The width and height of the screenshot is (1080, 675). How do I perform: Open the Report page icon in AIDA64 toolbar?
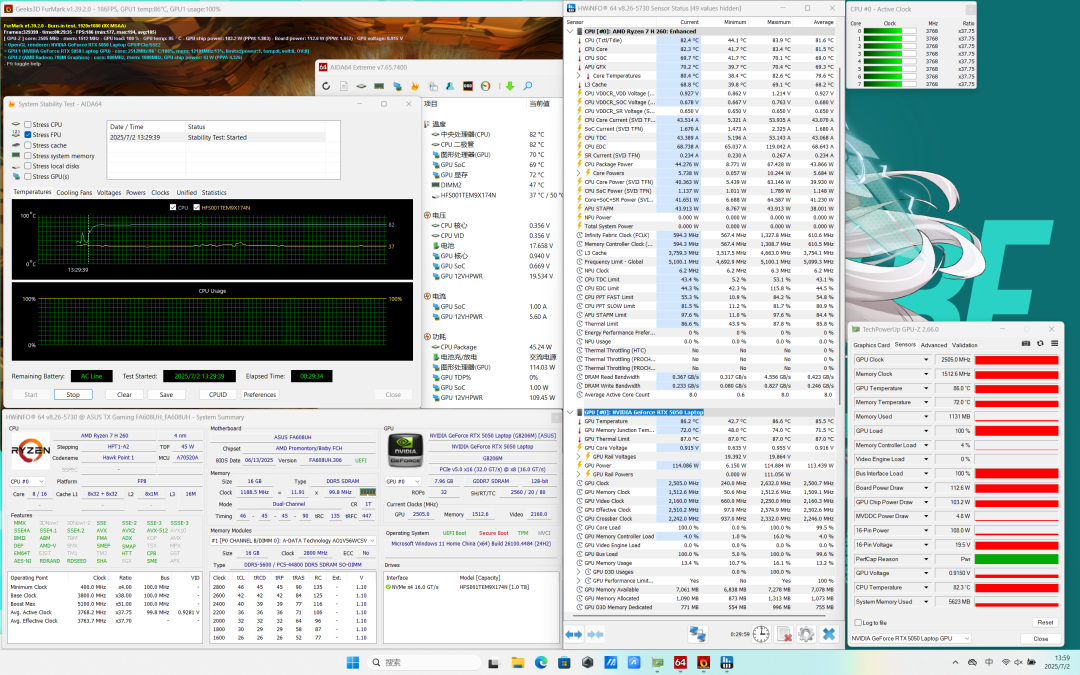pos(343,86)
